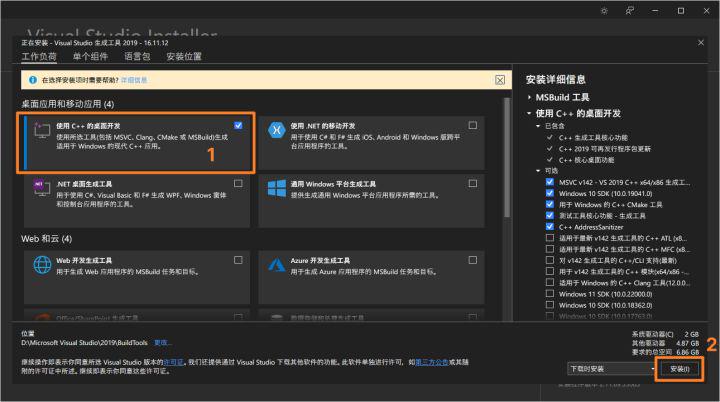Open the 下载时安装 install mode dropdown

(x=611, y=368)
